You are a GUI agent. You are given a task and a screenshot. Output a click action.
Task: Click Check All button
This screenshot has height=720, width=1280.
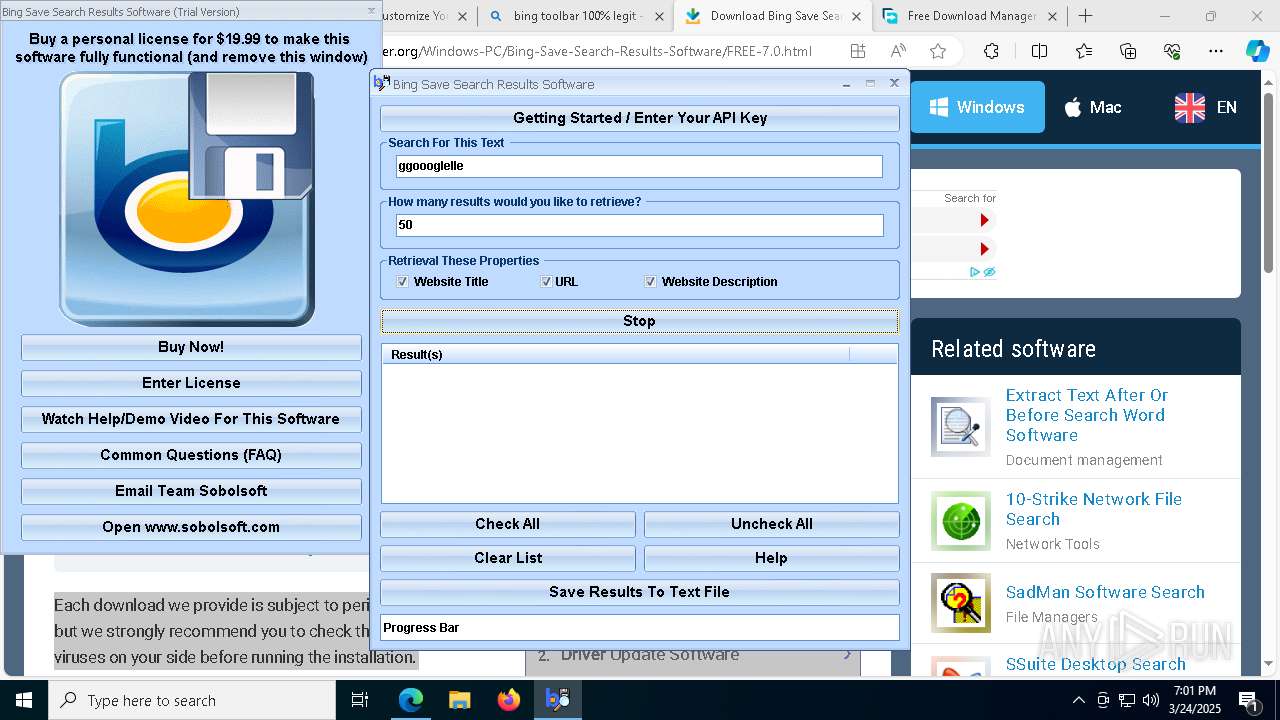click(x=507, y=524)
